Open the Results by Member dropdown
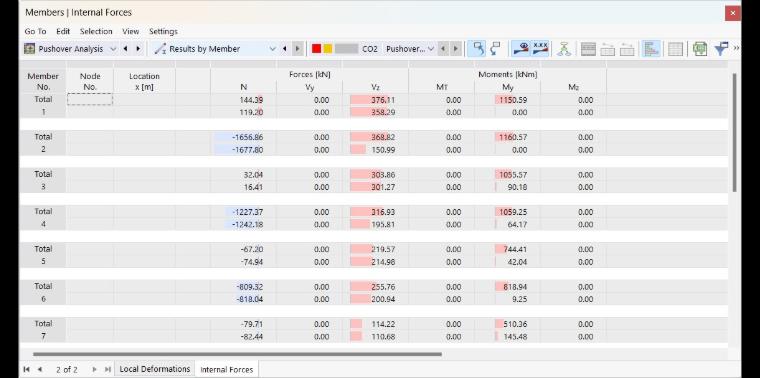This screenshot has width=760, height=378. tap(272, 49)
